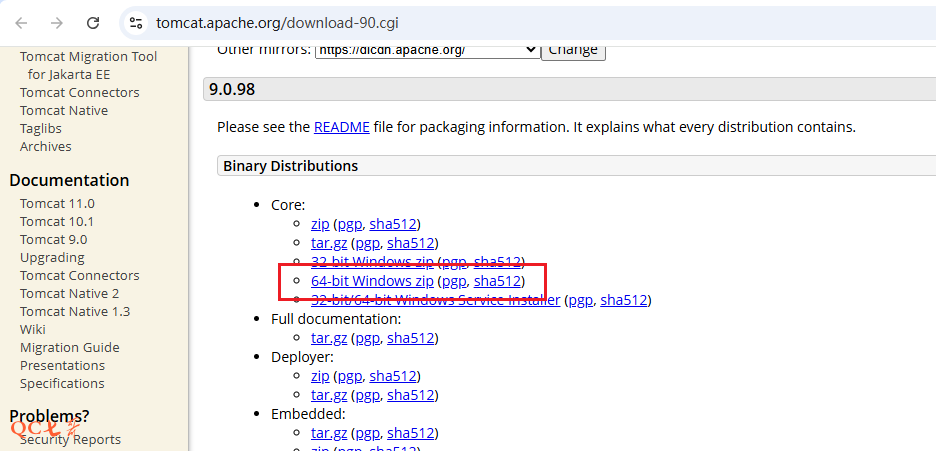Click the browser forward arrow
Screen dimensions: 936x451
point(57,22)
